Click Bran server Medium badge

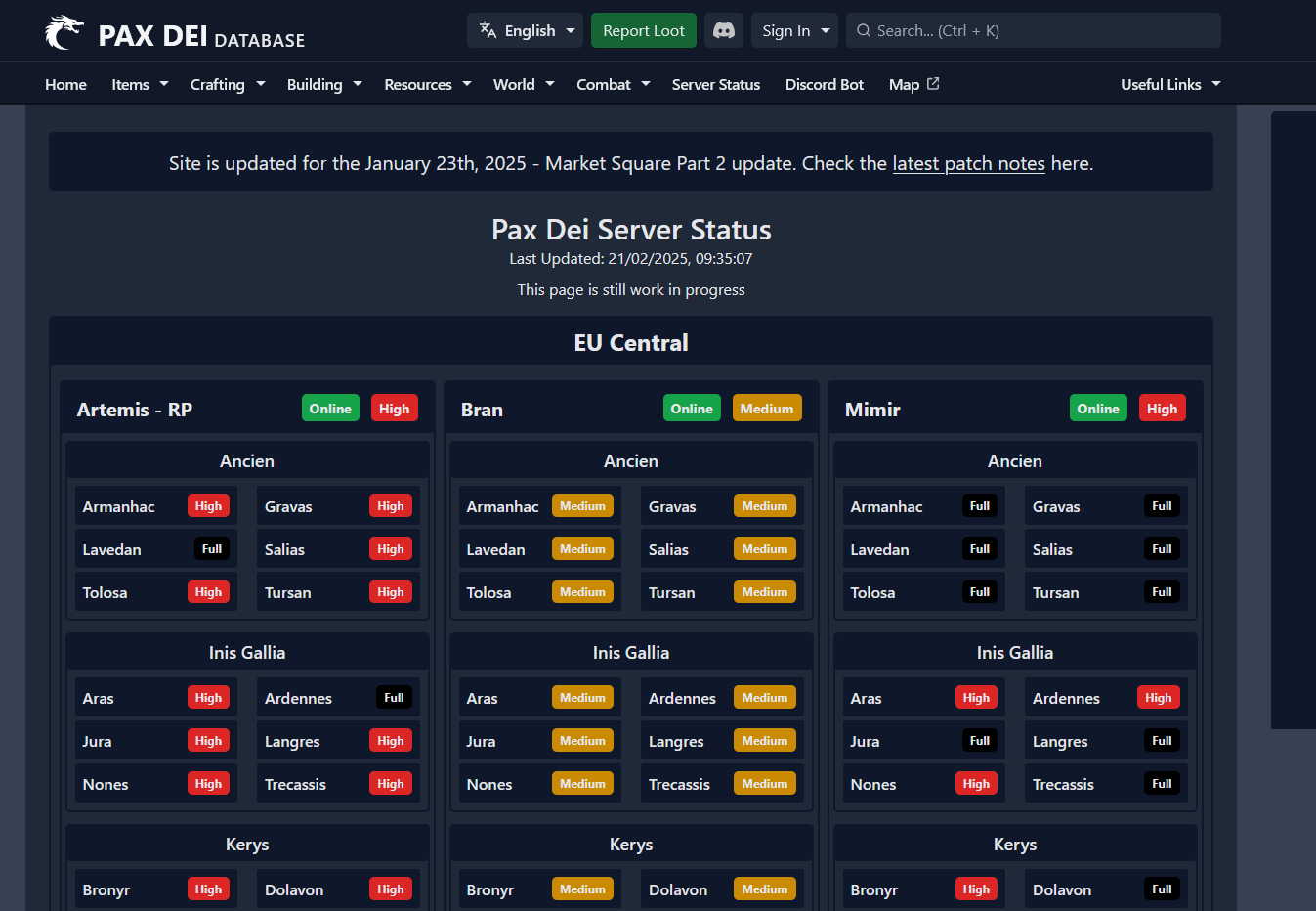tap(767, 409)
